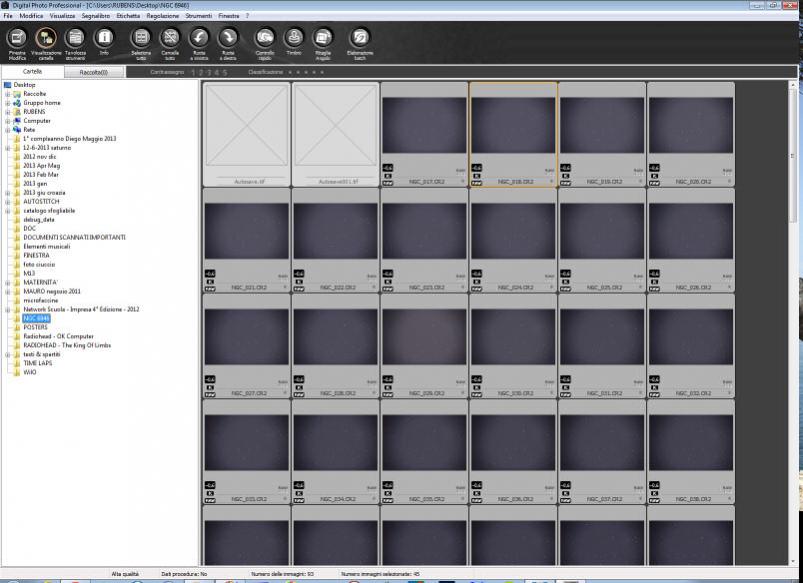803x583 pixels.
Task: Open the Ritaglia Angolo crop tool
Action: [323, 40]
